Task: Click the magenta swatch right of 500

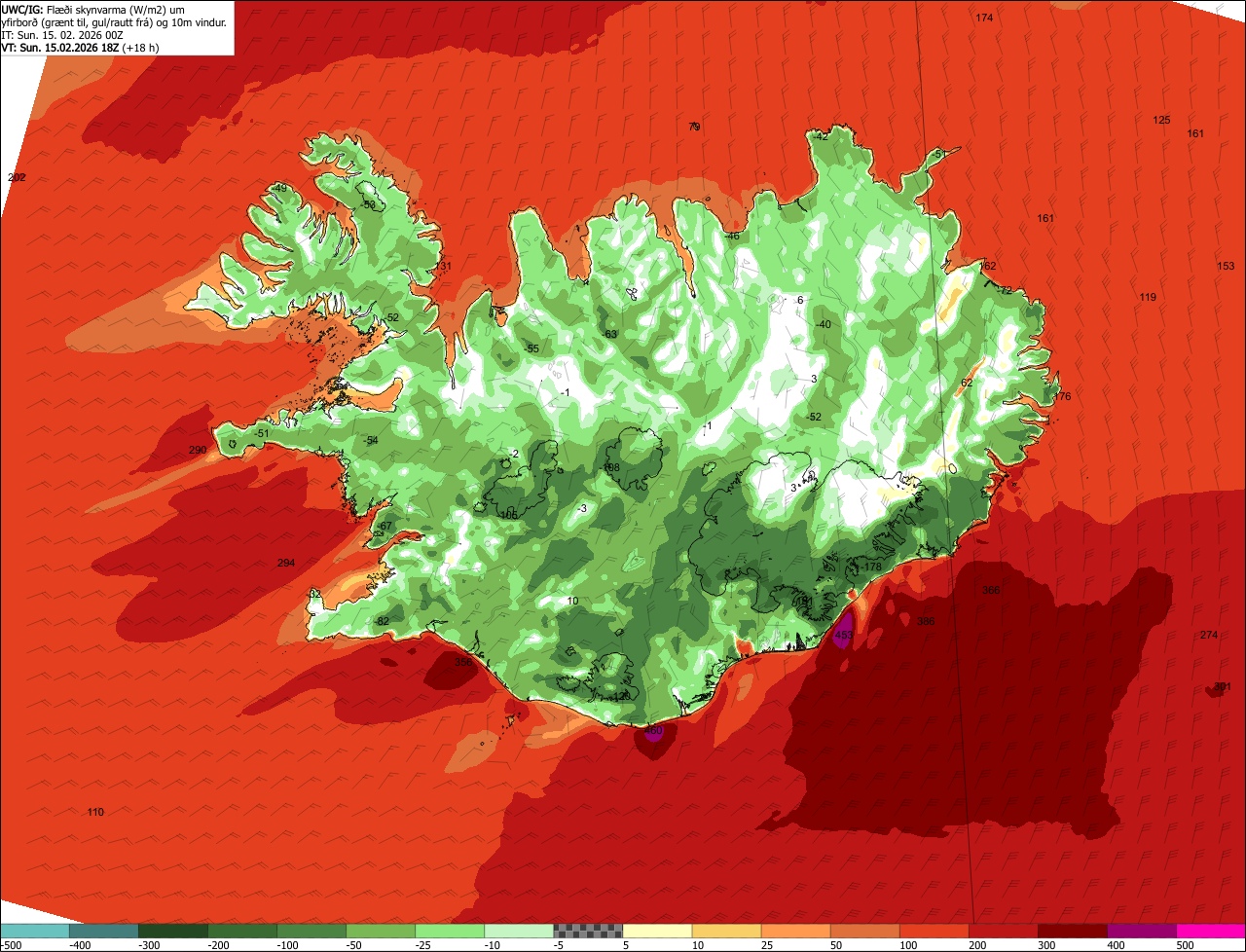Action: 1211,931
